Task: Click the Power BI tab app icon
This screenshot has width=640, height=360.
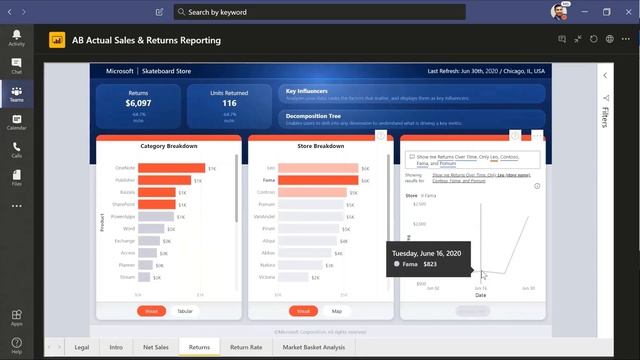Action: 57,40
